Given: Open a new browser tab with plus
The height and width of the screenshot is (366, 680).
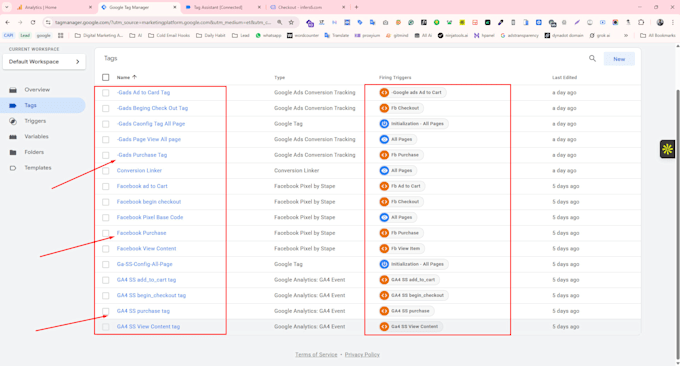Looking at the screenshot, I should [356, 7].
